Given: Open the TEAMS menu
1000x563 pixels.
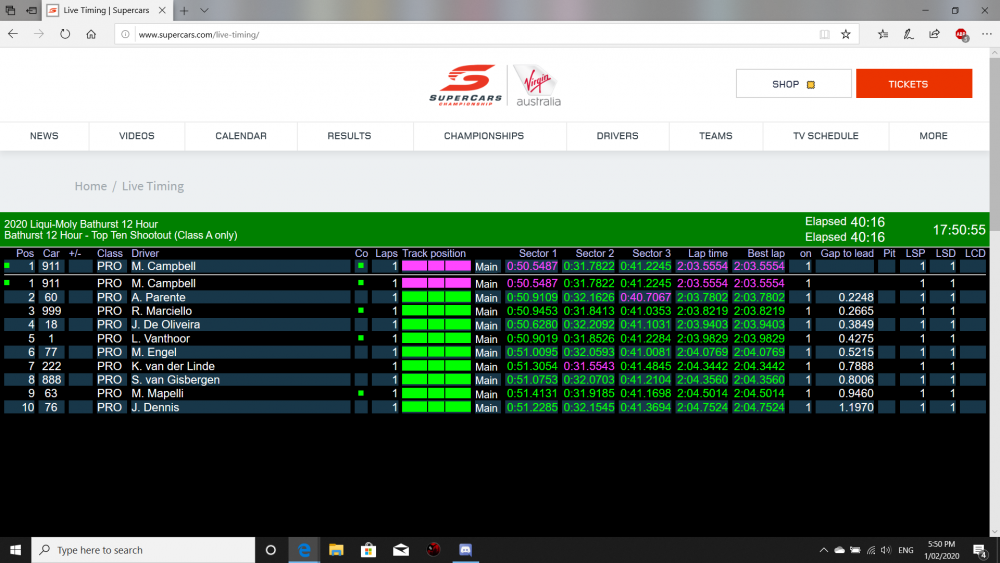Looking at the screenshot, I should coord(716,136).
